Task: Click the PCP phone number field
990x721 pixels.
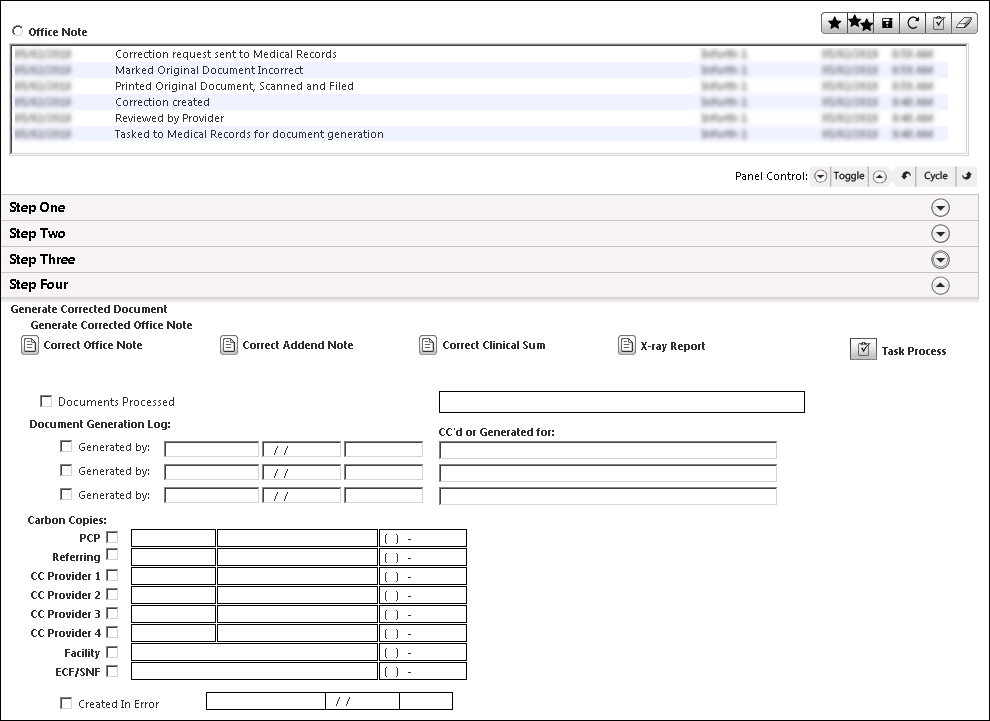Action: pyautogui.click(x=423, y=538)
